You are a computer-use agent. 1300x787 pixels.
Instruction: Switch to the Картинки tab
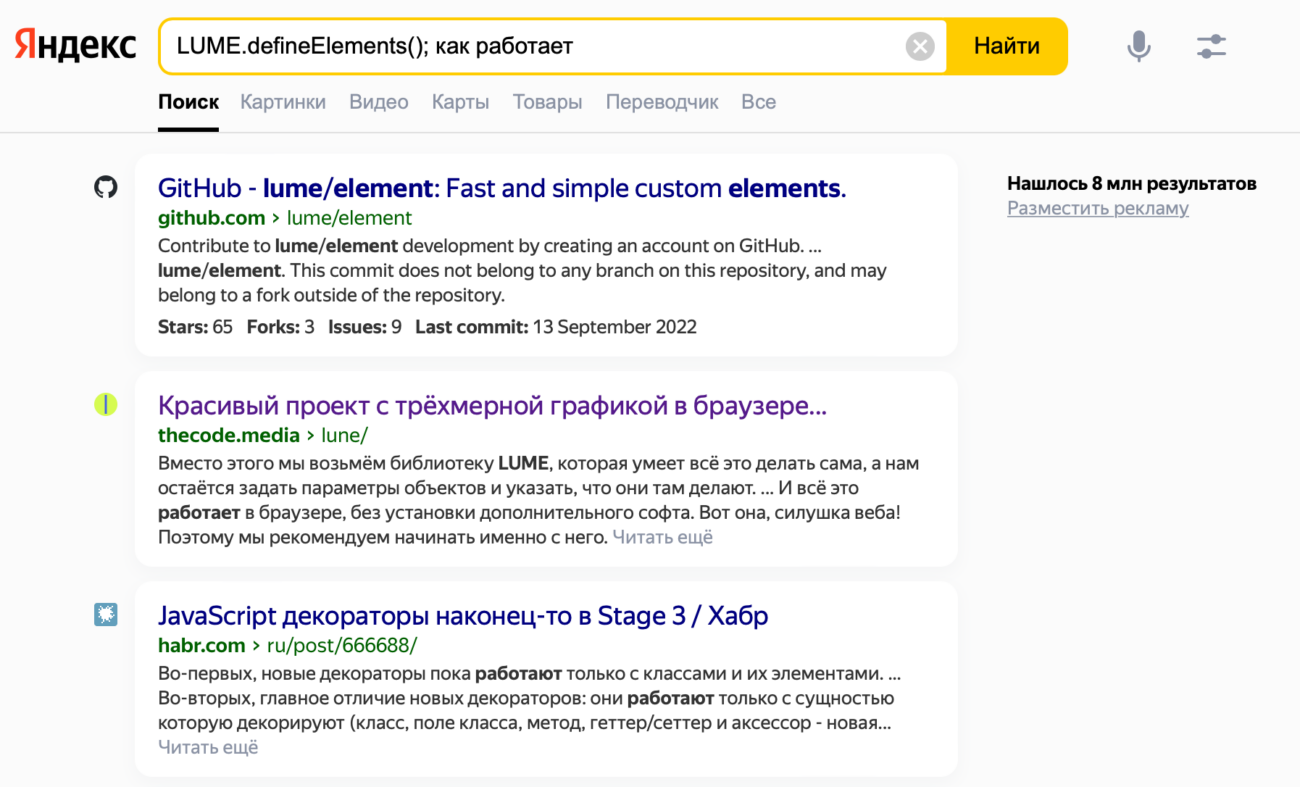click(283, 101)
